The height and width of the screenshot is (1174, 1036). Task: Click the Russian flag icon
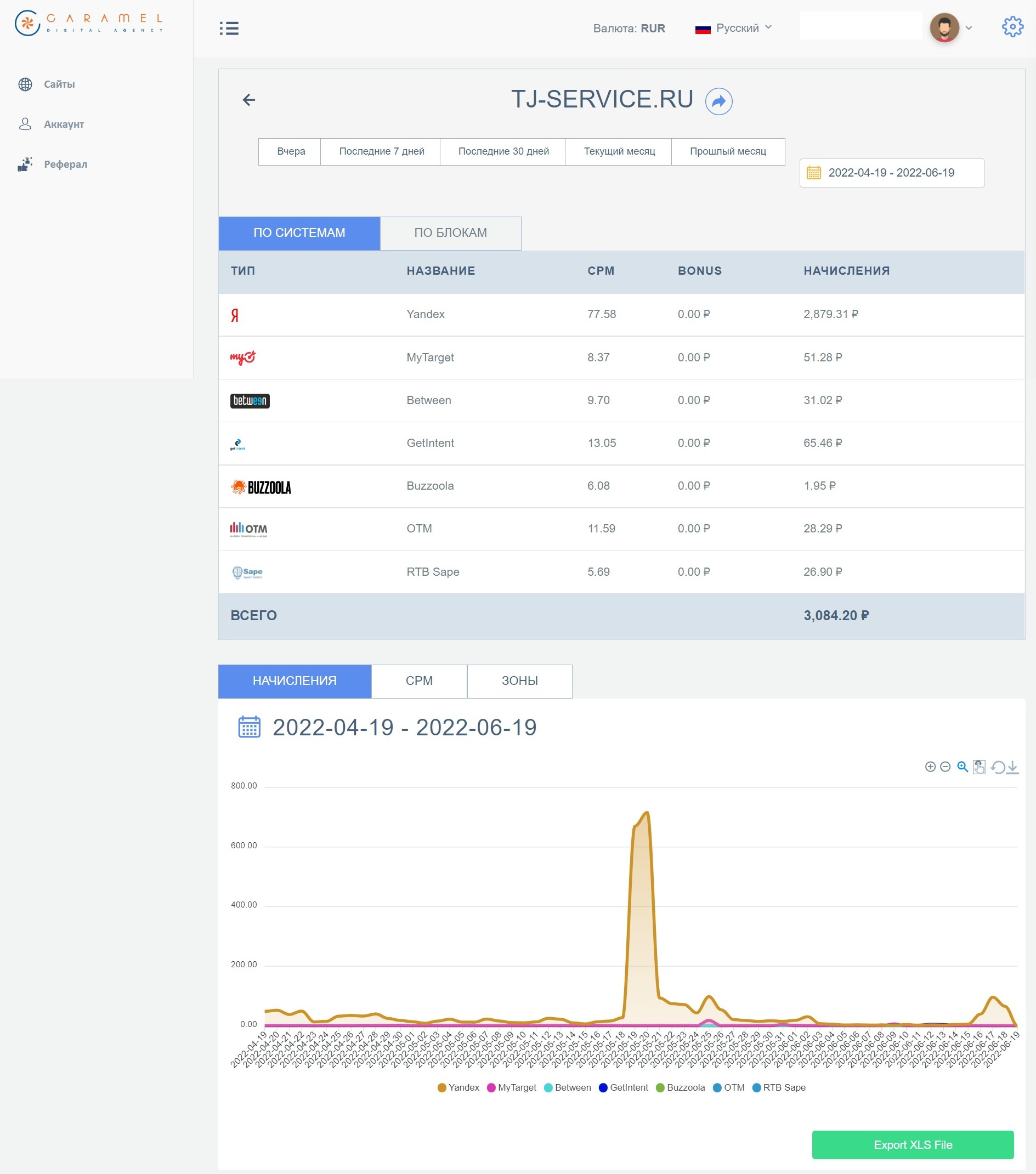point(703,29)
